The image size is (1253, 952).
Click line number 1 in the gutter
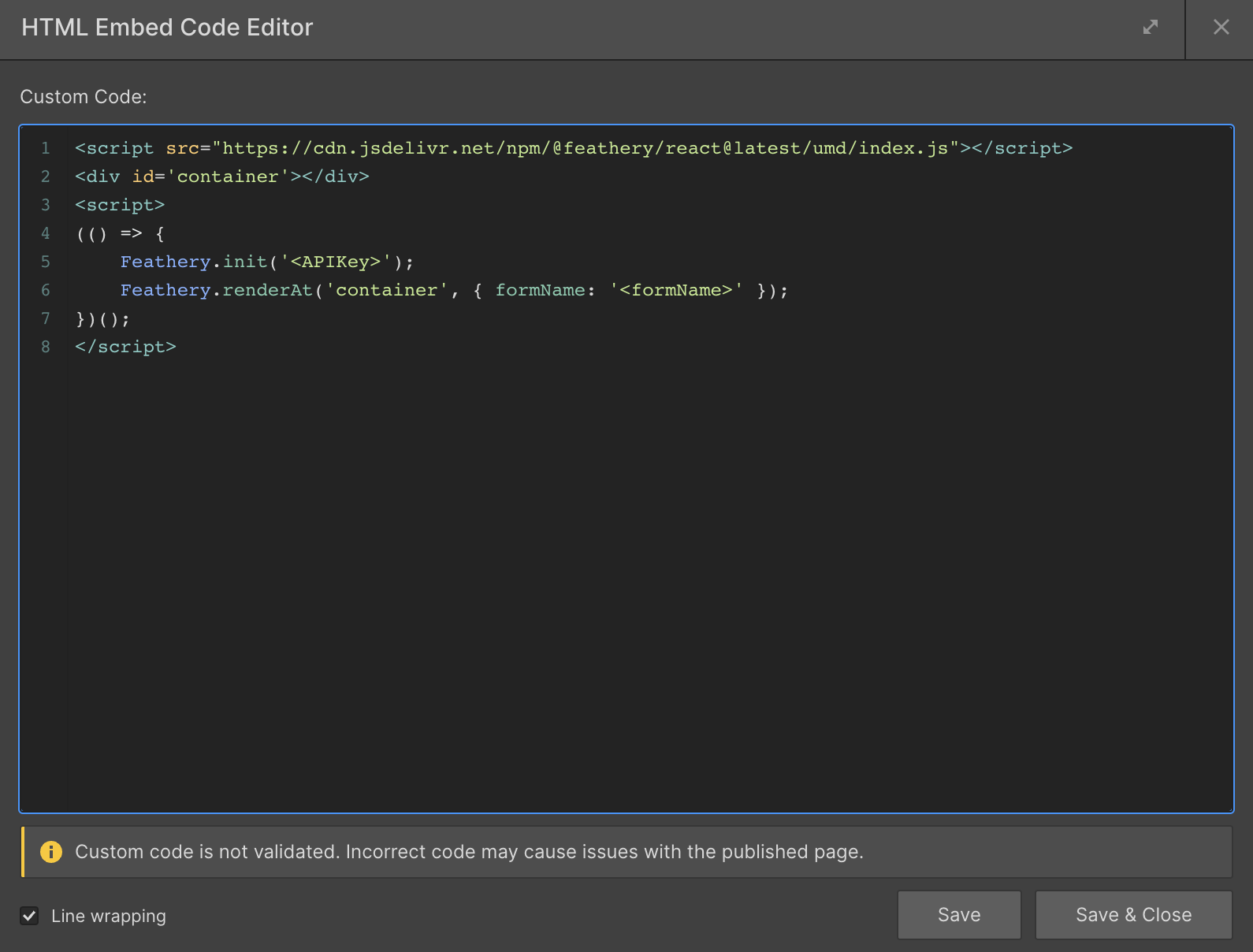(x=46, y=148)
